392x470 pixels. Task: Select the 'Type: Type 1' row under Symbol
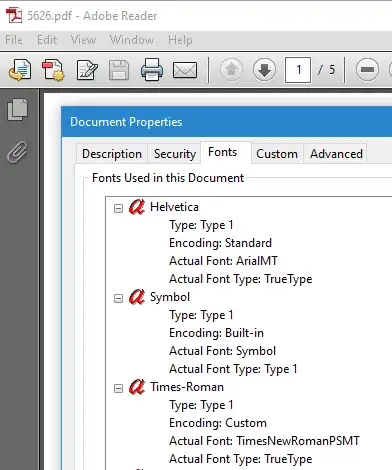(201, 315)
